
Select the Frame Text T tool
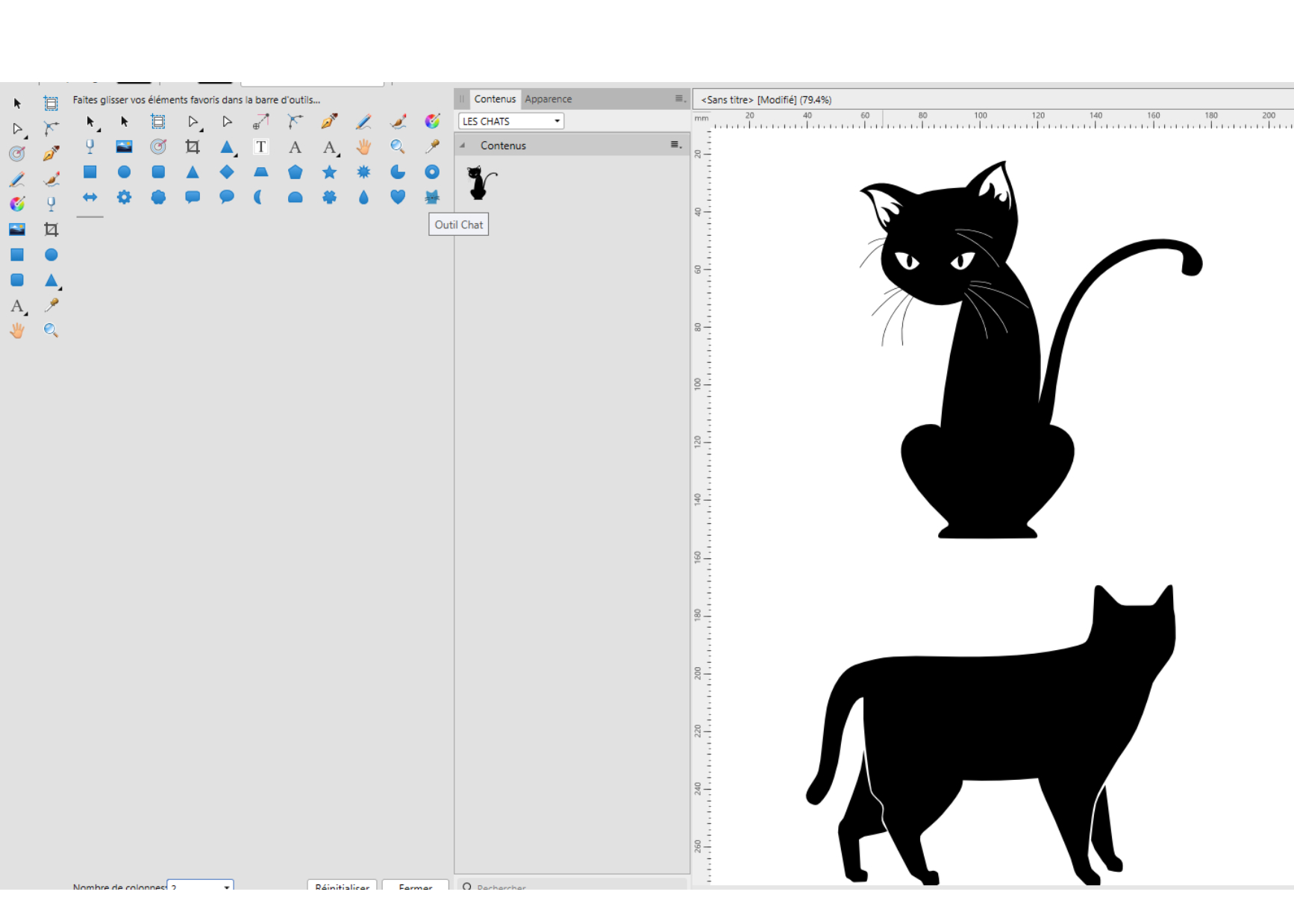coord(260,147)
